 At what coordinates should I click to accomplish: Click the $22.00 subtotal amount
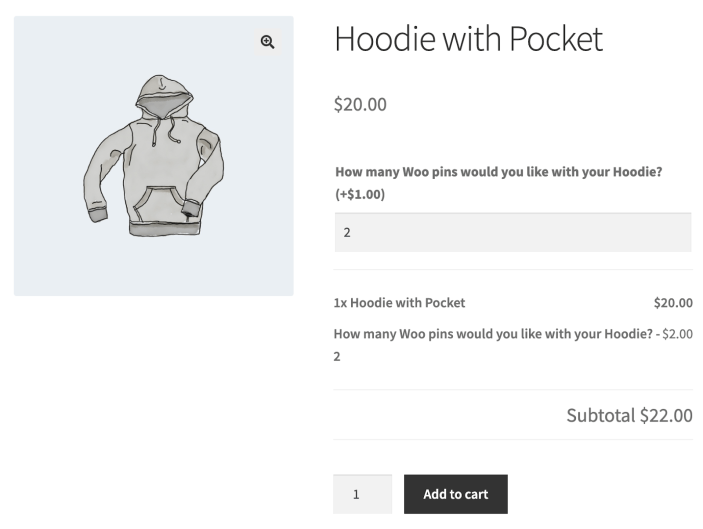coord(666,415)
